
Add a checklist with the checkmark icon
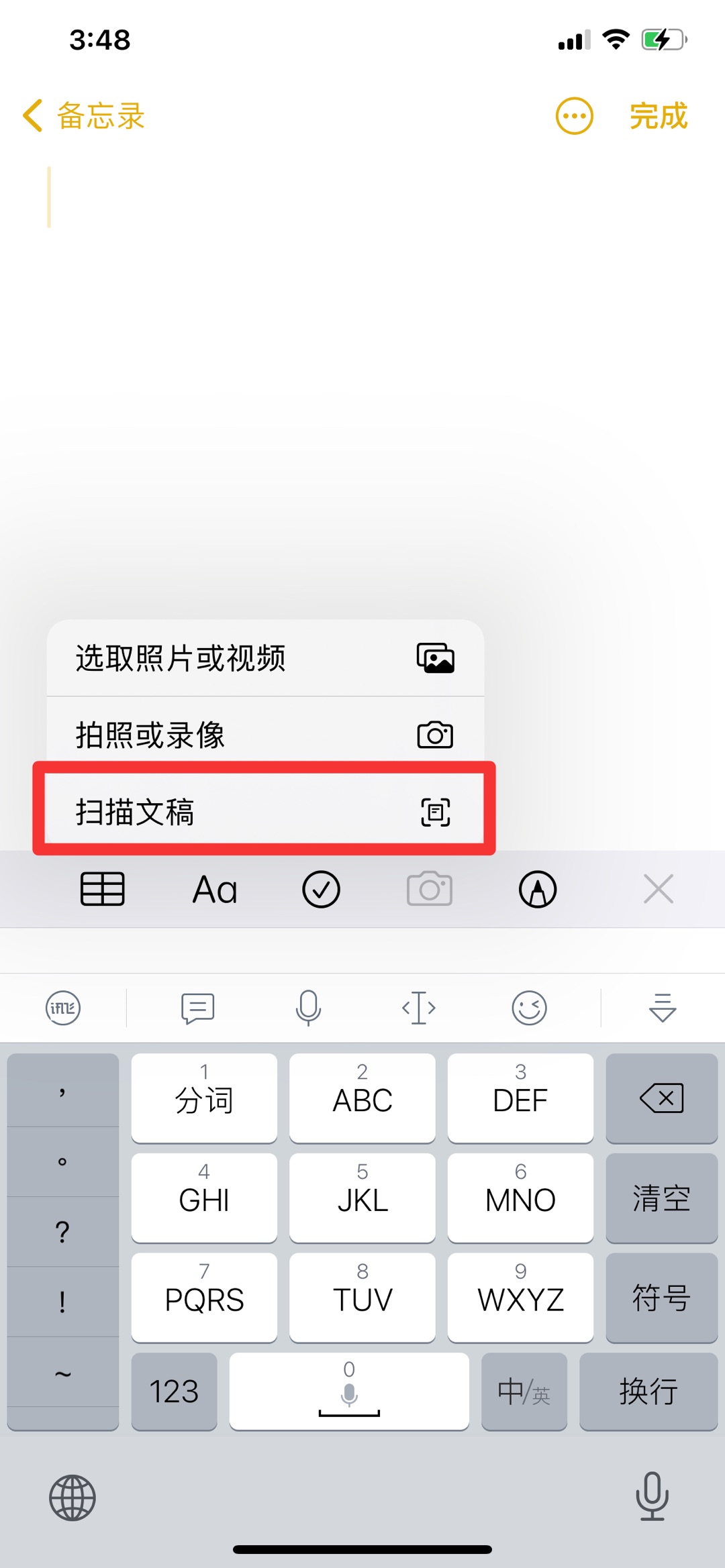click(x=322, y=890)
